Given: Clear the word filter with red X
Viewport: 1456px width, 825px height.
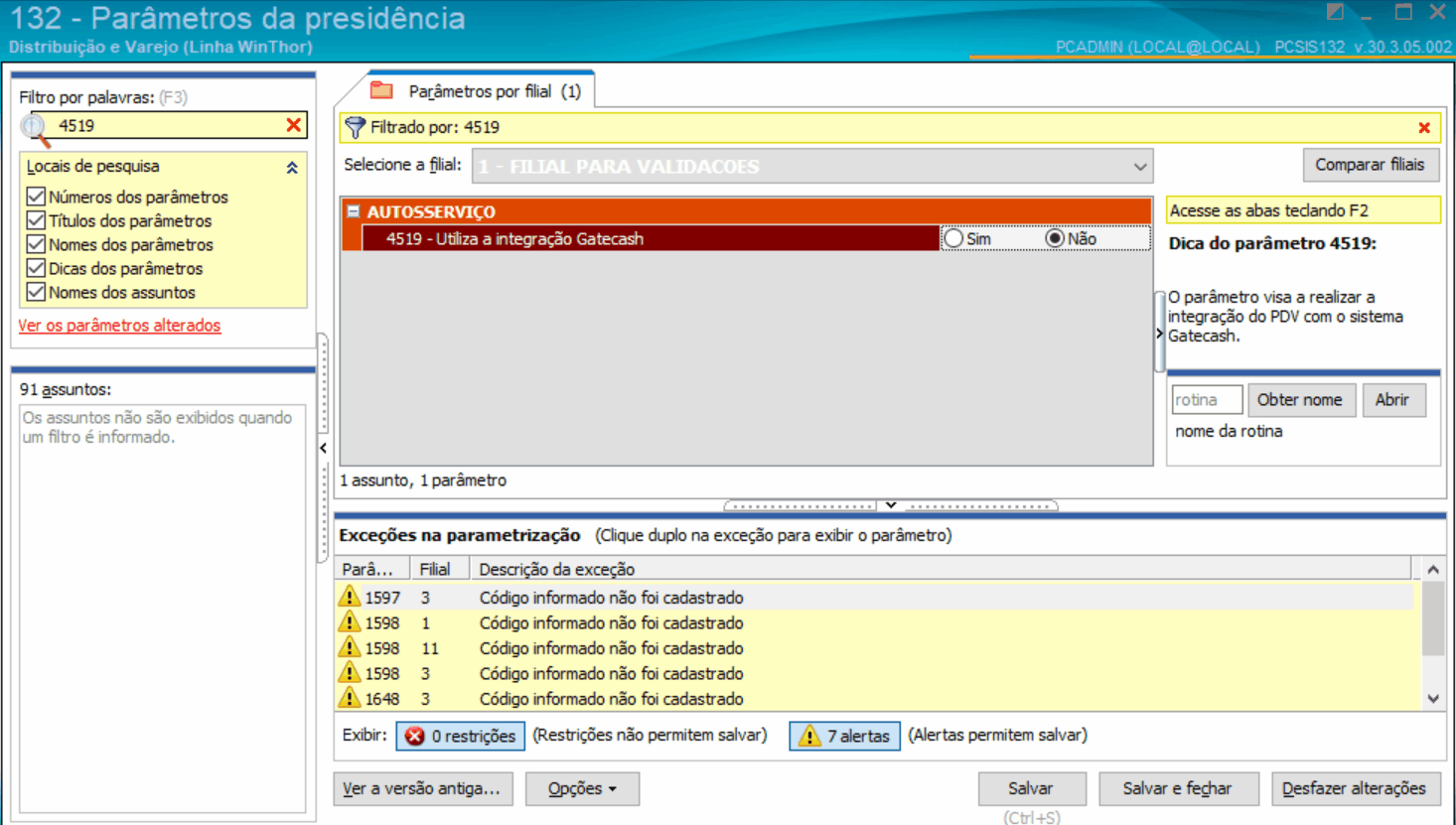Looking at the screenshot, I should (x=293, y=125).
